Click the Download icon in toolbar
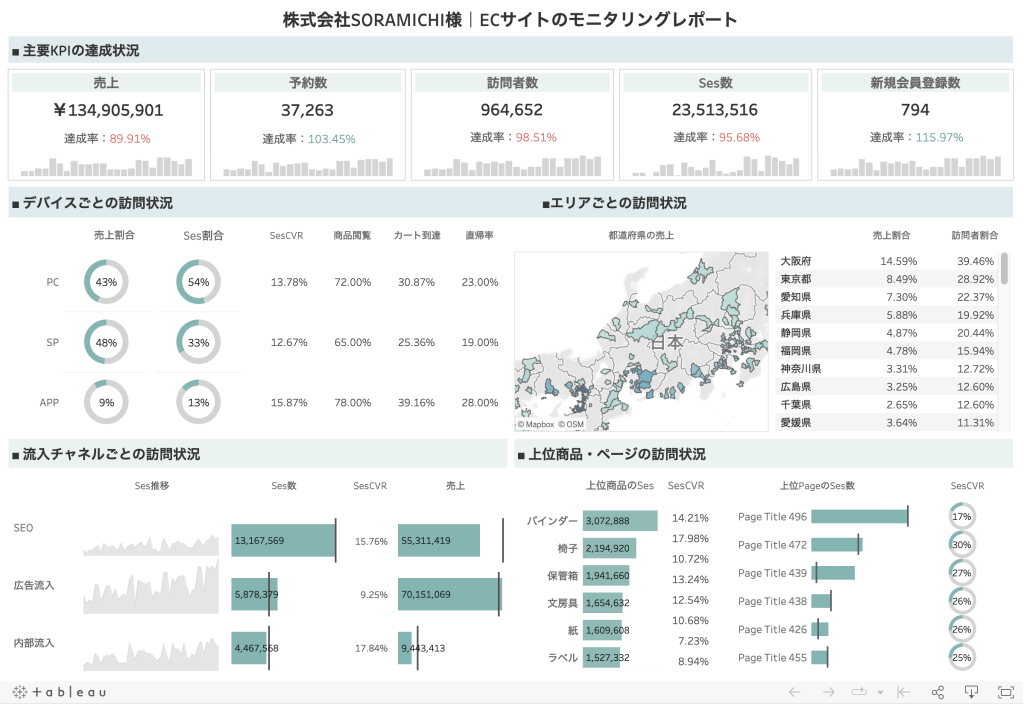Screen dimensions: 1024x704 tap(971, 692)
